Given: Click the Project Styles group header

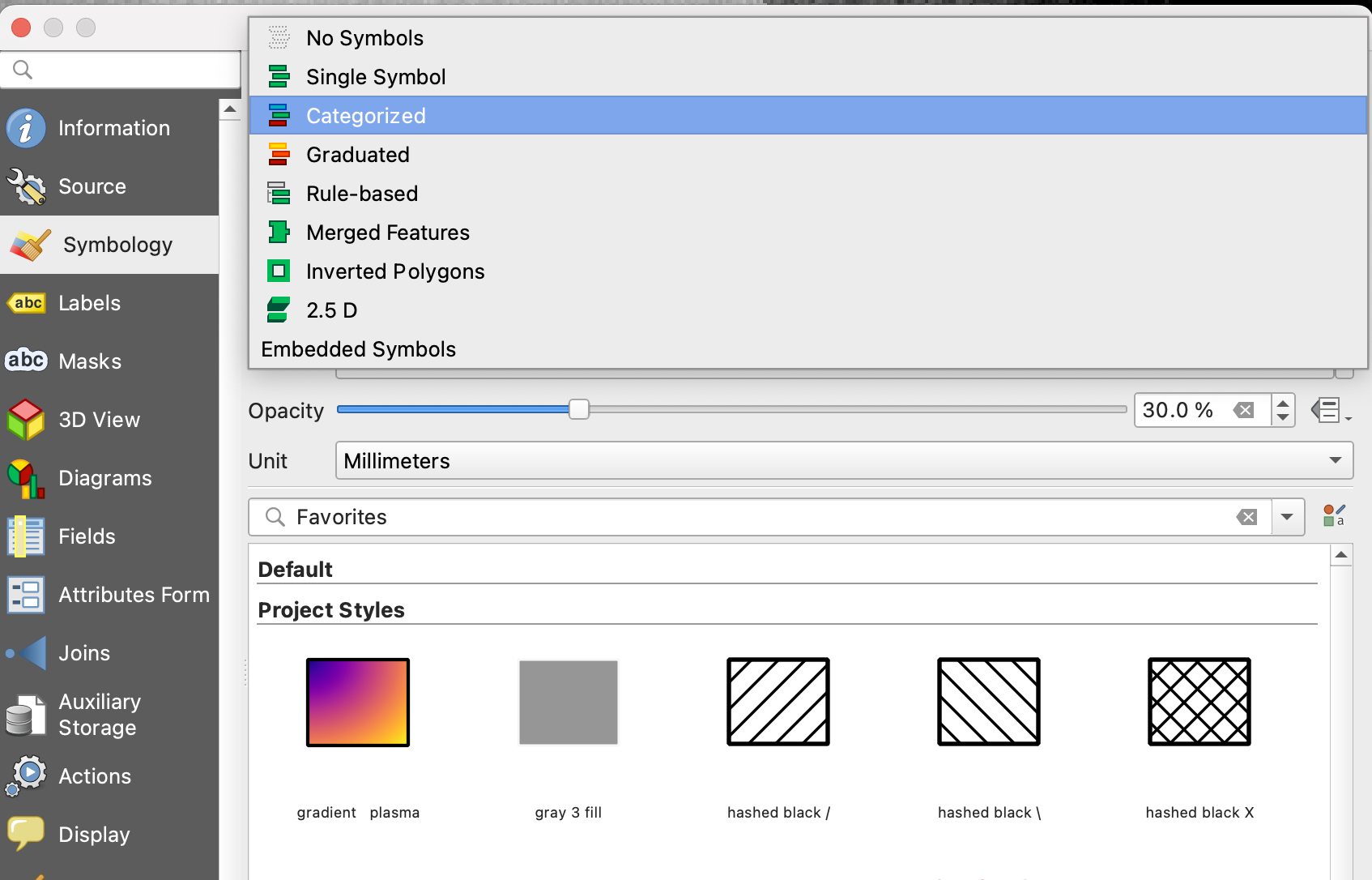Looking at the screenshot, I should click(331, 610).
